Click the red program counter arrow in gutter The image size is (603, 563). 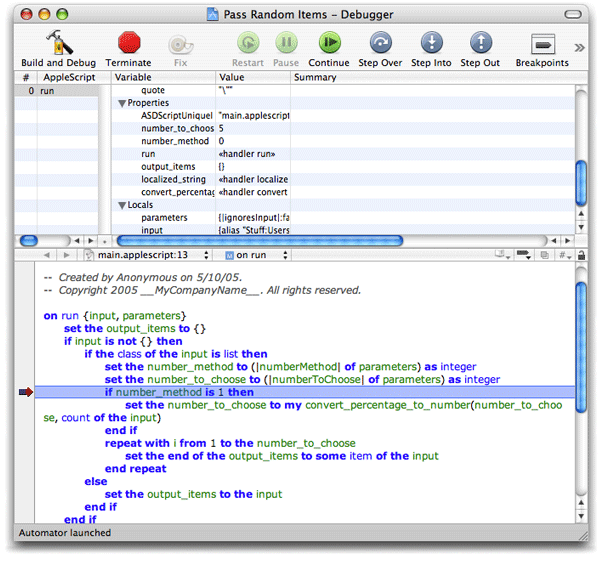tap(25, 392)
